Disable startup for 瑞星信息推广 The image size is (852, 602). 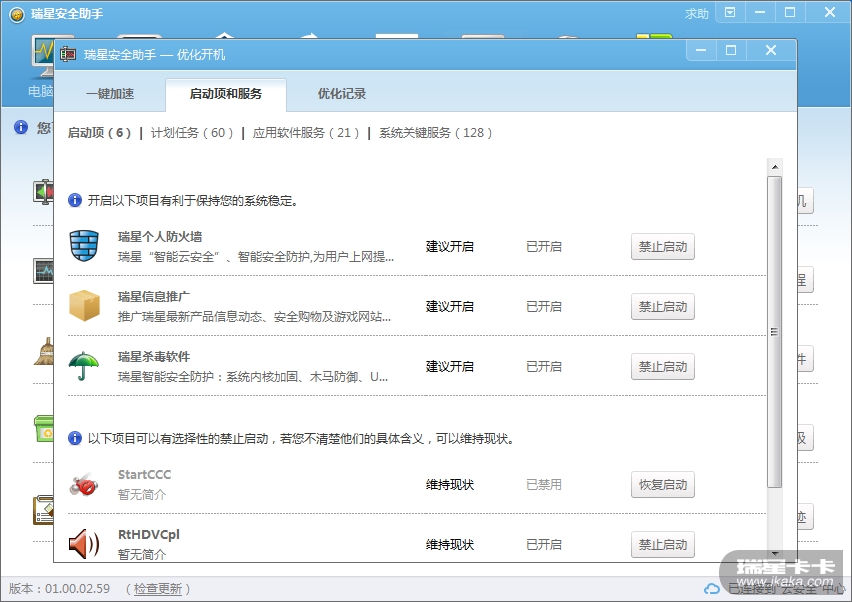pyautogui.click(x=662, y=306)
